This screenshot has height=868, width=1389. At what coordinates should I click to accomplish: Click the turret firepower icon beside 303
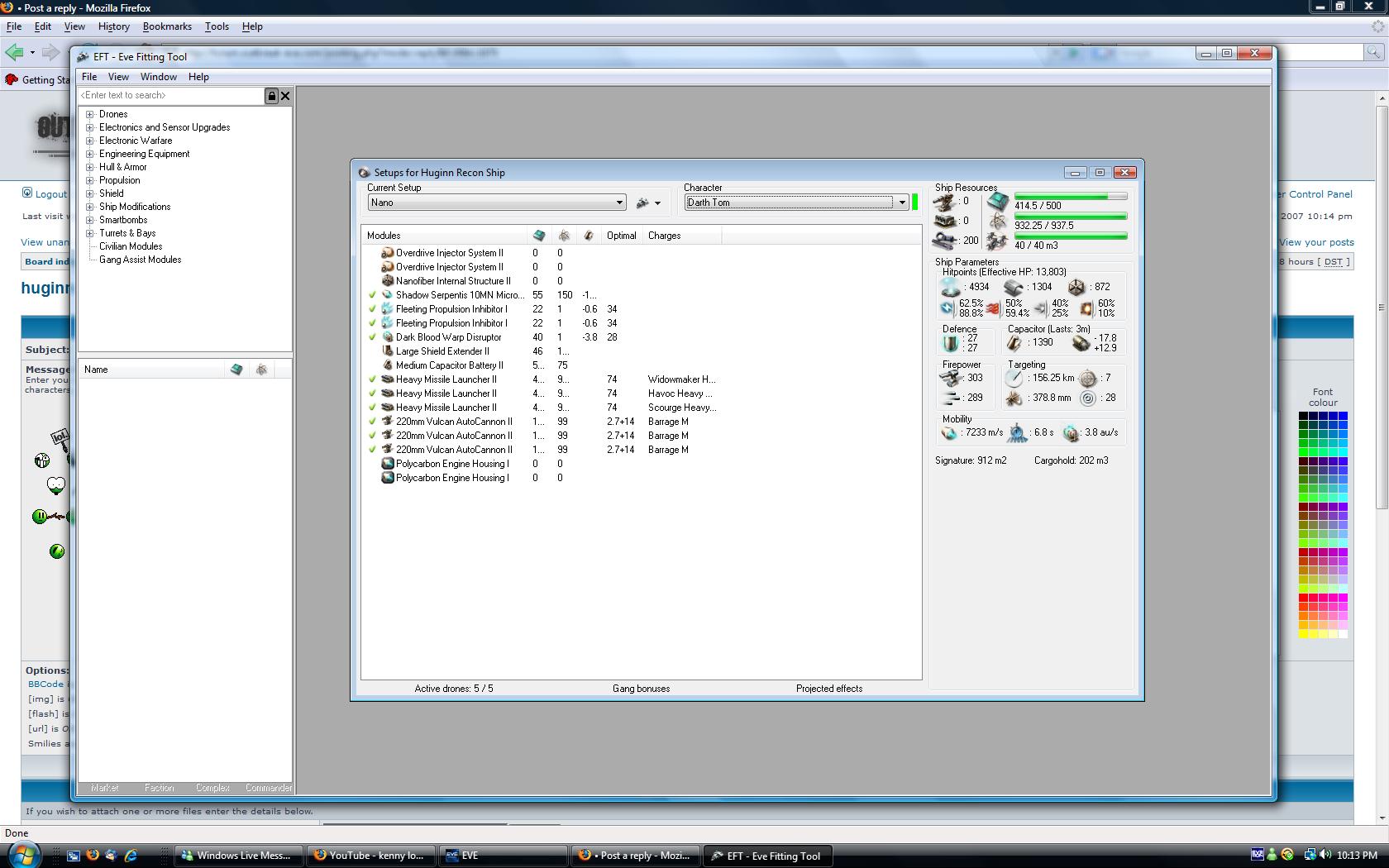click(951, 379)
